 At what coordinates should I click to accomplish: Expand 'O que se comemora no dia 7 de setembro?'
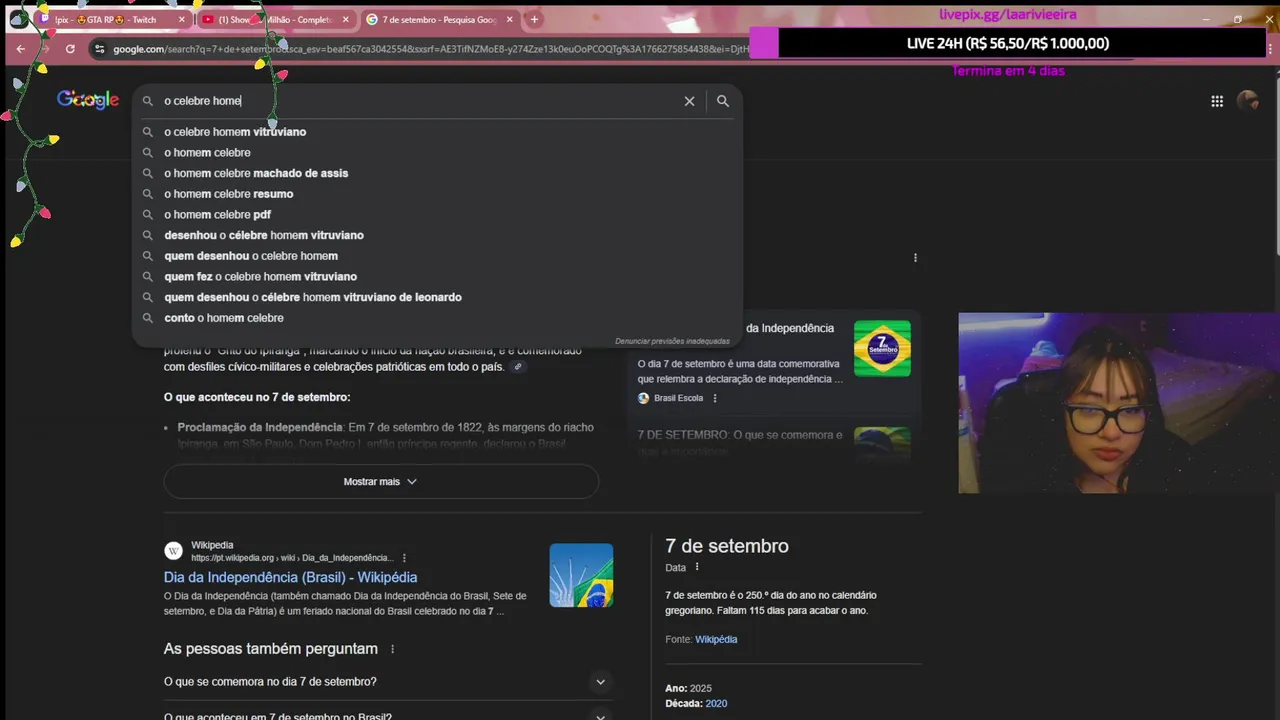pos(387,682)
